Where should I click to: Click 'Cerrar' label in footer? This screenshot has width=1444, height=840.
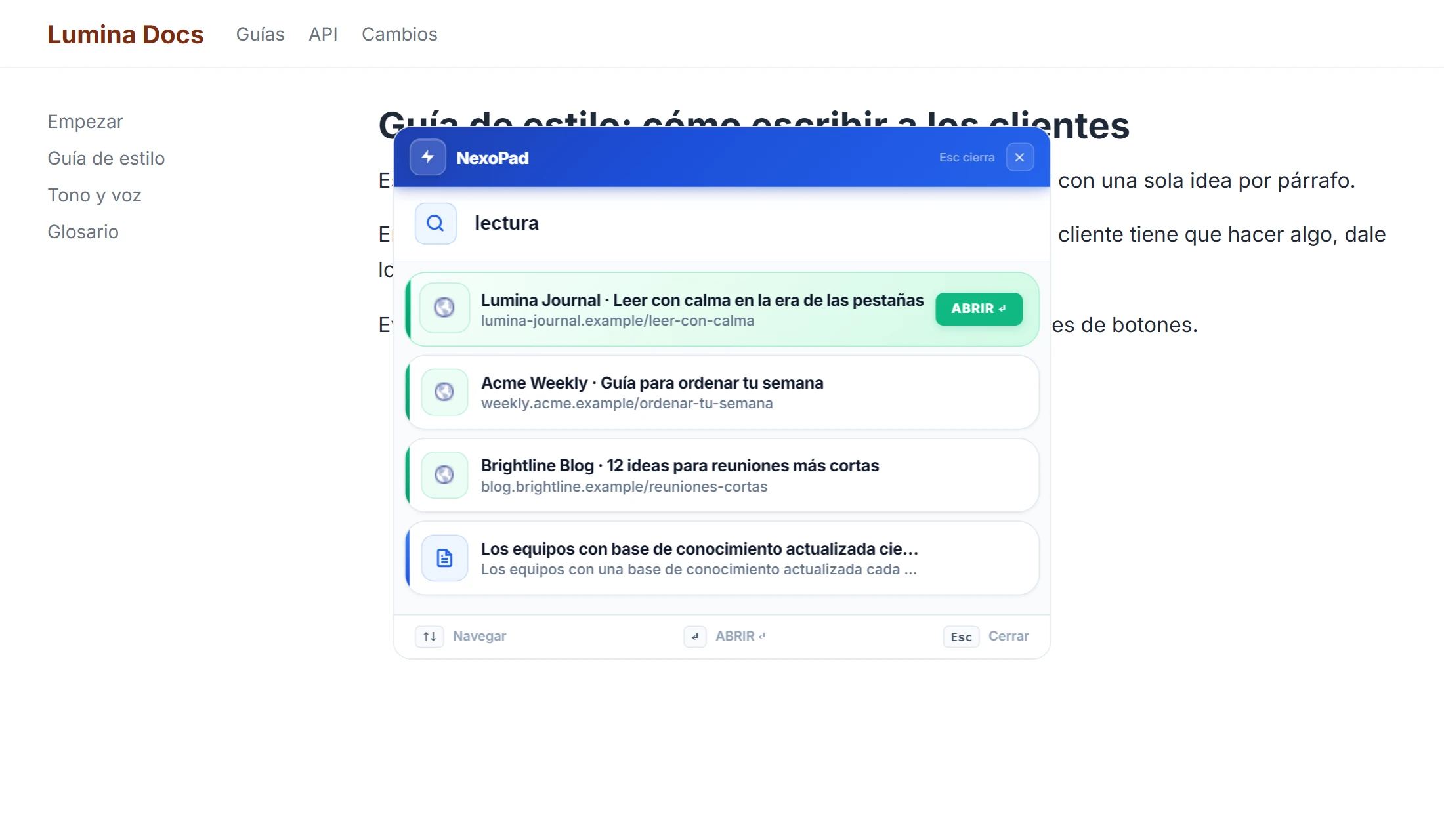click(1008, 636)
